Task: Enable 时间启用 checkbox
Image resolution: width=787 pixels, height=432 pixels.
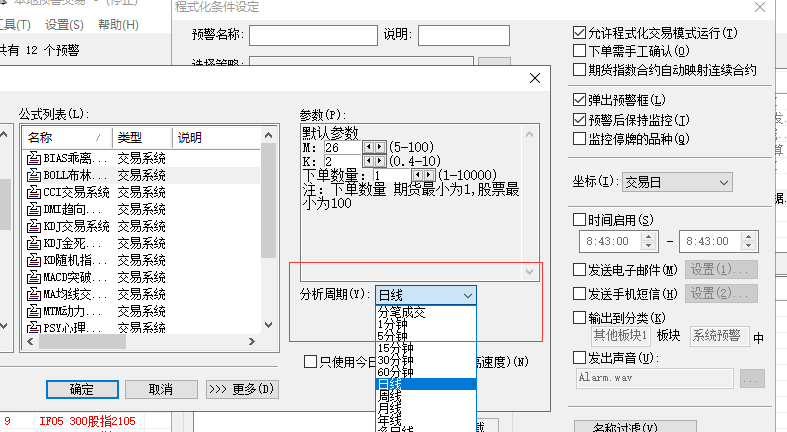Action: 579,220
